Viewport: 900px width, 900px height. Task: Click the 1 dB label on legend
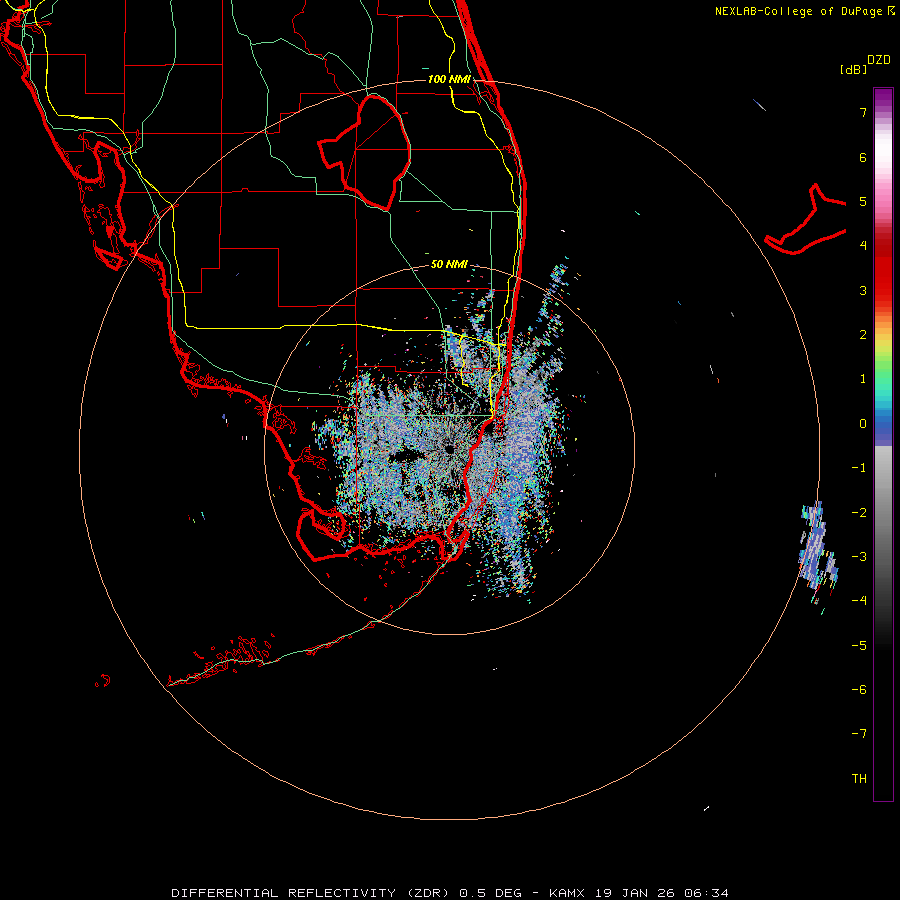[x=863, y=379]
